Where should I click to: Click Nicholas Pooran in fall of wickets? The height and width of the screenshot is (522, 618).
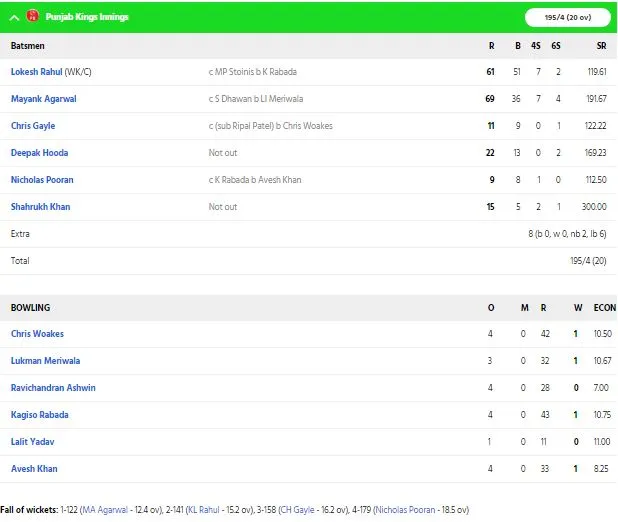405,510
